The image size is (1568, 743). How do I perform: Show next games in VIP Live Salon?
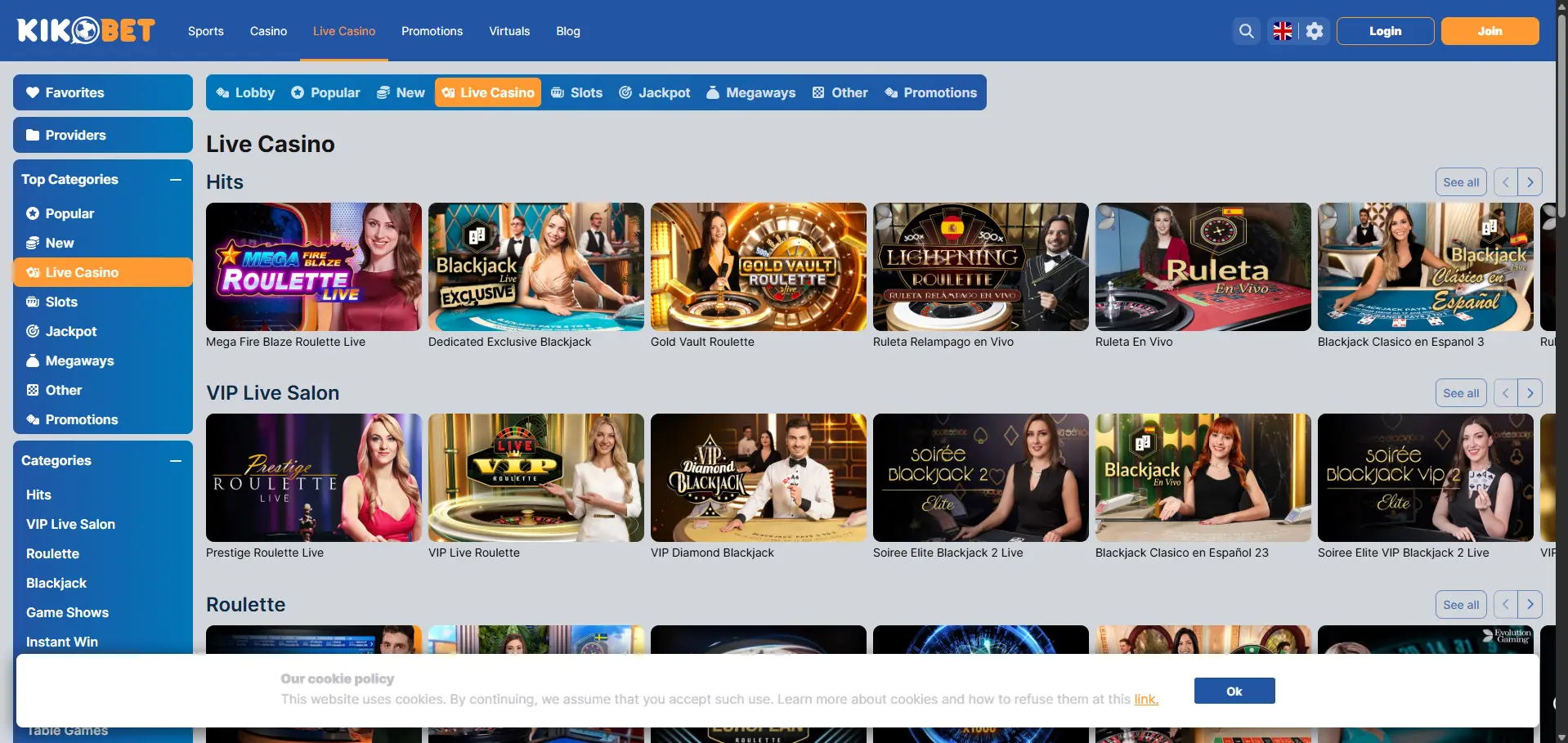1530,393
